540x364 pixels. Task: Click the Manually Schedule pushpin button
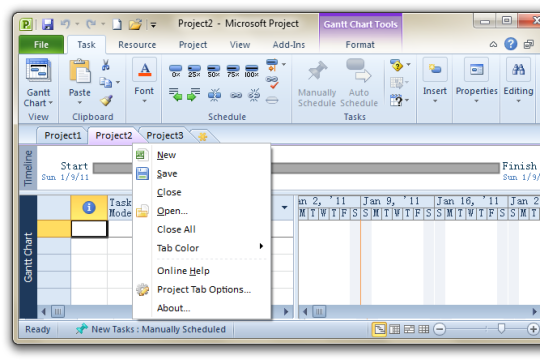pyautogui.click(x=317, y=84)
